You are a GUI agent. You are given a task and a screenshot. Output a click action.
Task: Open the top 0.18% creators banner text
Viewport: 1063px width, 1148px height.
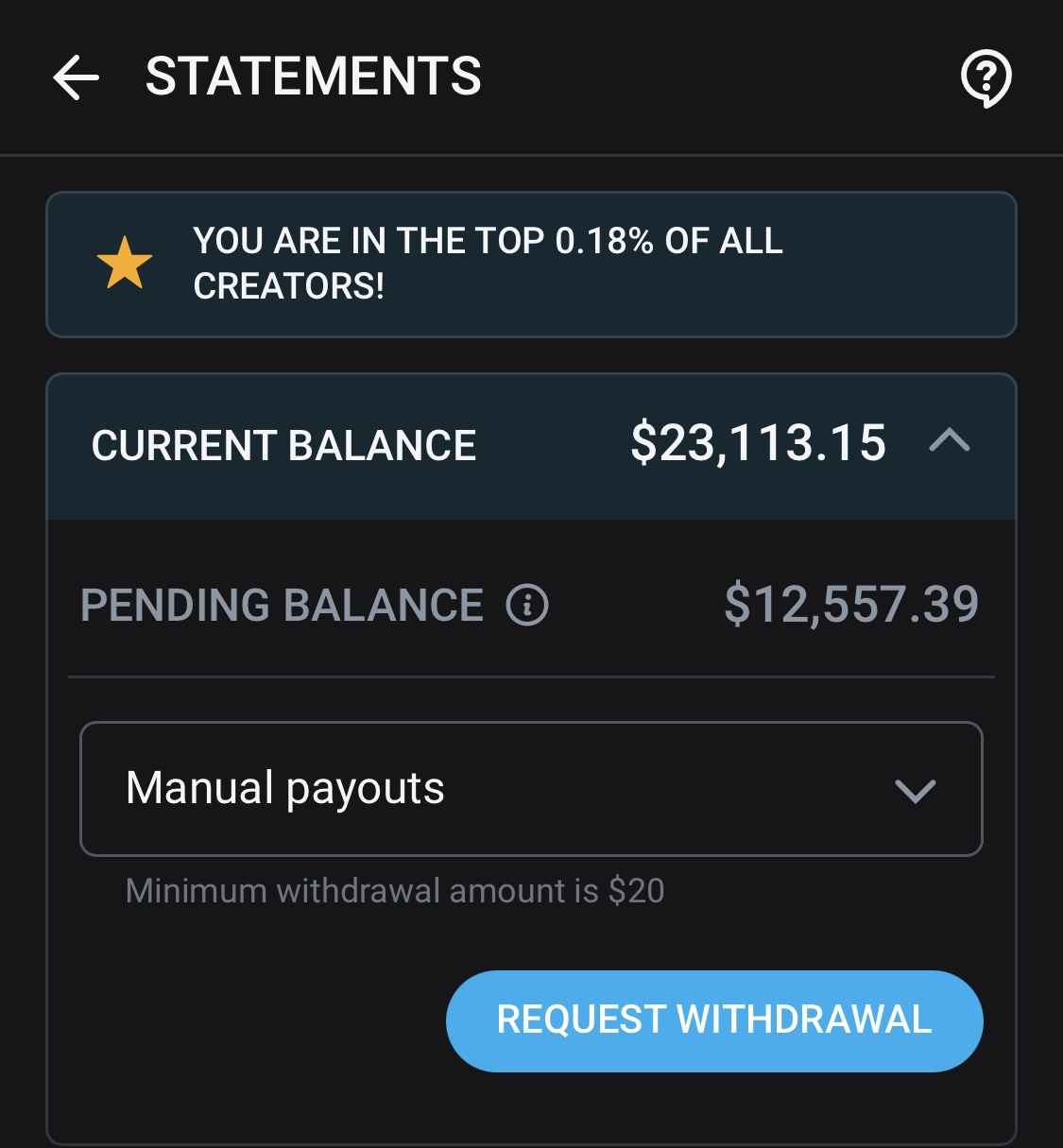(x=488, y=264)
